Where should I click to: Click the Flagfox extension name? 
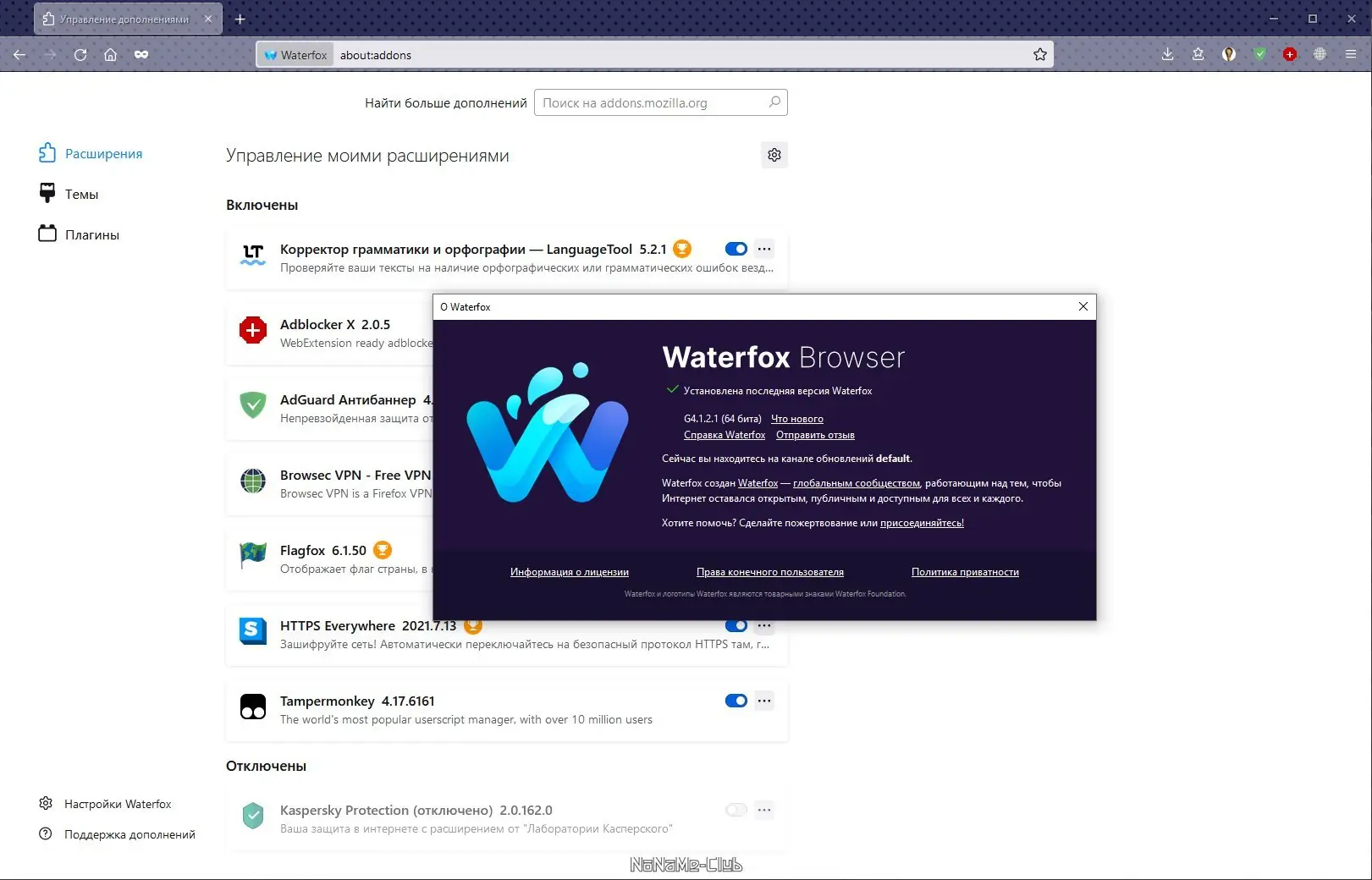(x=302, y=550)
